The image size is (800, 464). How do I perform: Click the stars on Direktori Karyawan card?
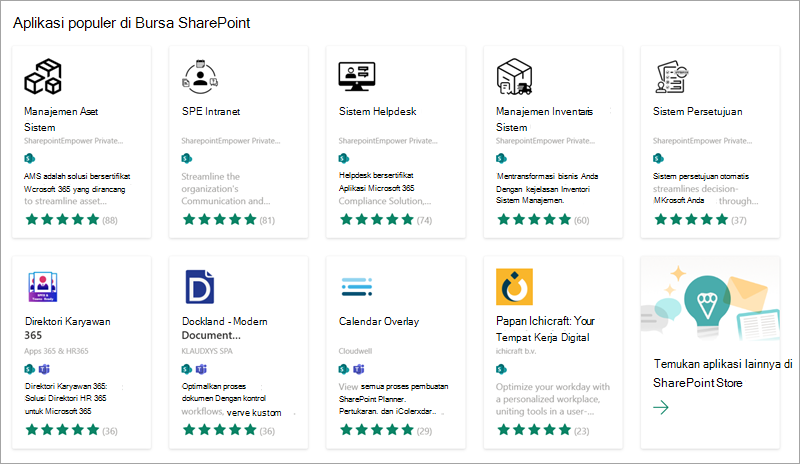point(62,430)
